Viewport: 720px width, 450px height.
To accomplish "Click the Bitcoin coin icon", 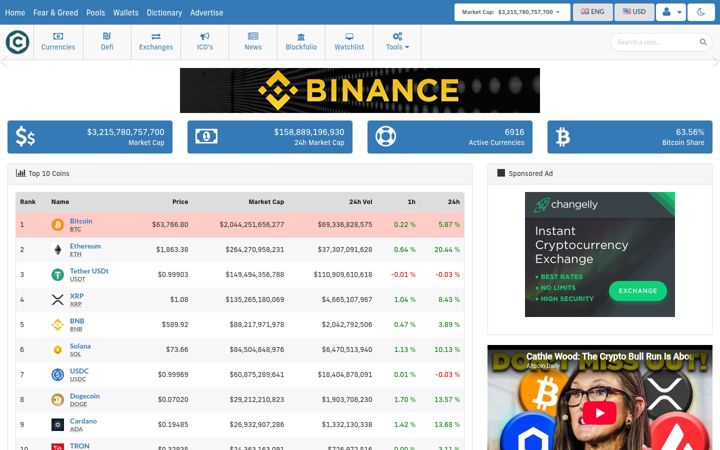I will 57,225.
